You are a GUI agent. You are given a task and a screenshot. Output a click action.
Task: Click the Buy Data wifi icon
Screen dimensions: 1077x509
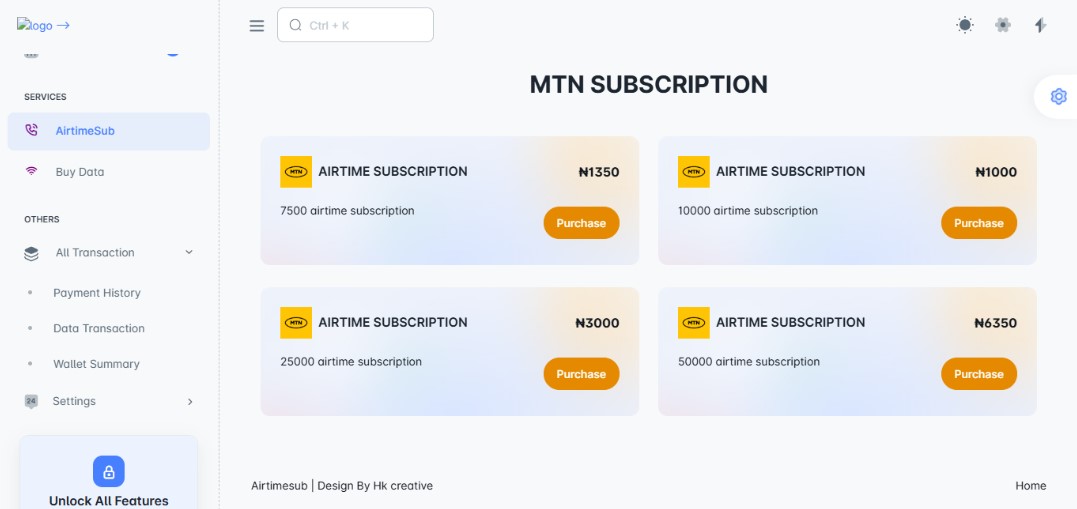(32, 171)
